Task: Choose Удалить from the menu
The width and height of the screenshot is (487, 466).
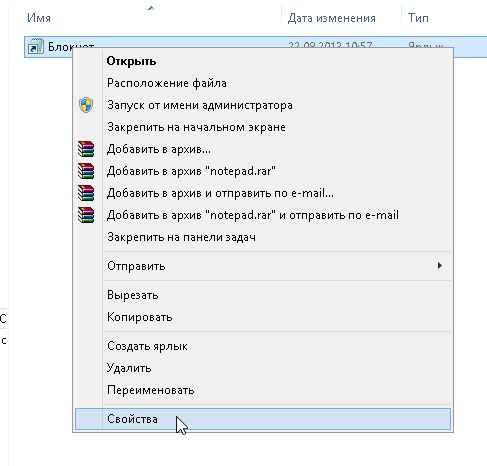Action: 263,368
